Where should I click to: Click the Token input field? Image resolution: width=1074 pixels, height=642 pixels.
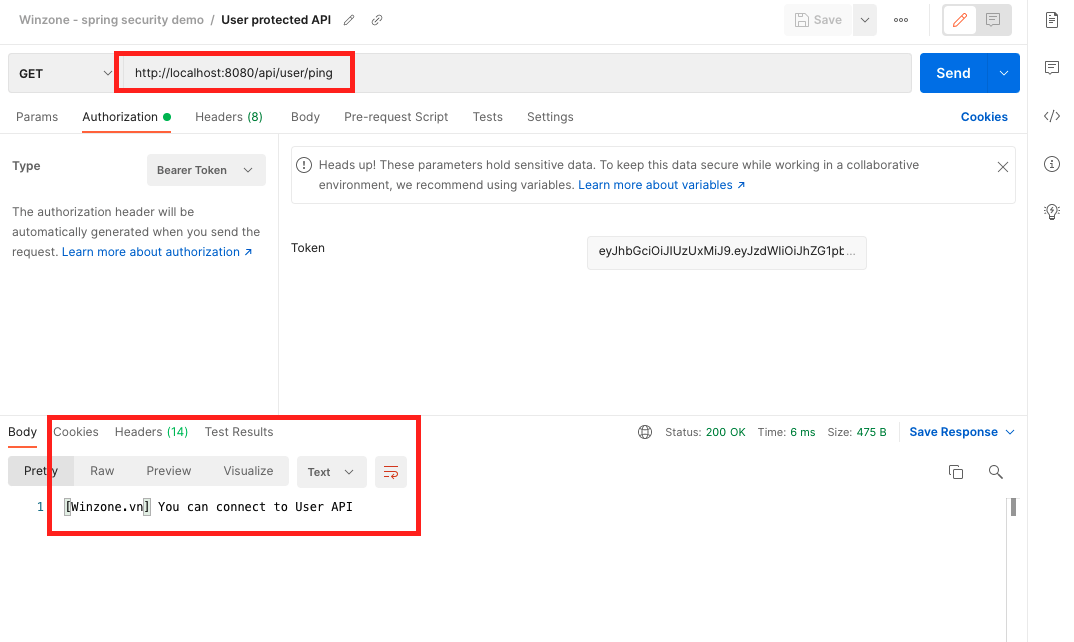click(727, 252)
